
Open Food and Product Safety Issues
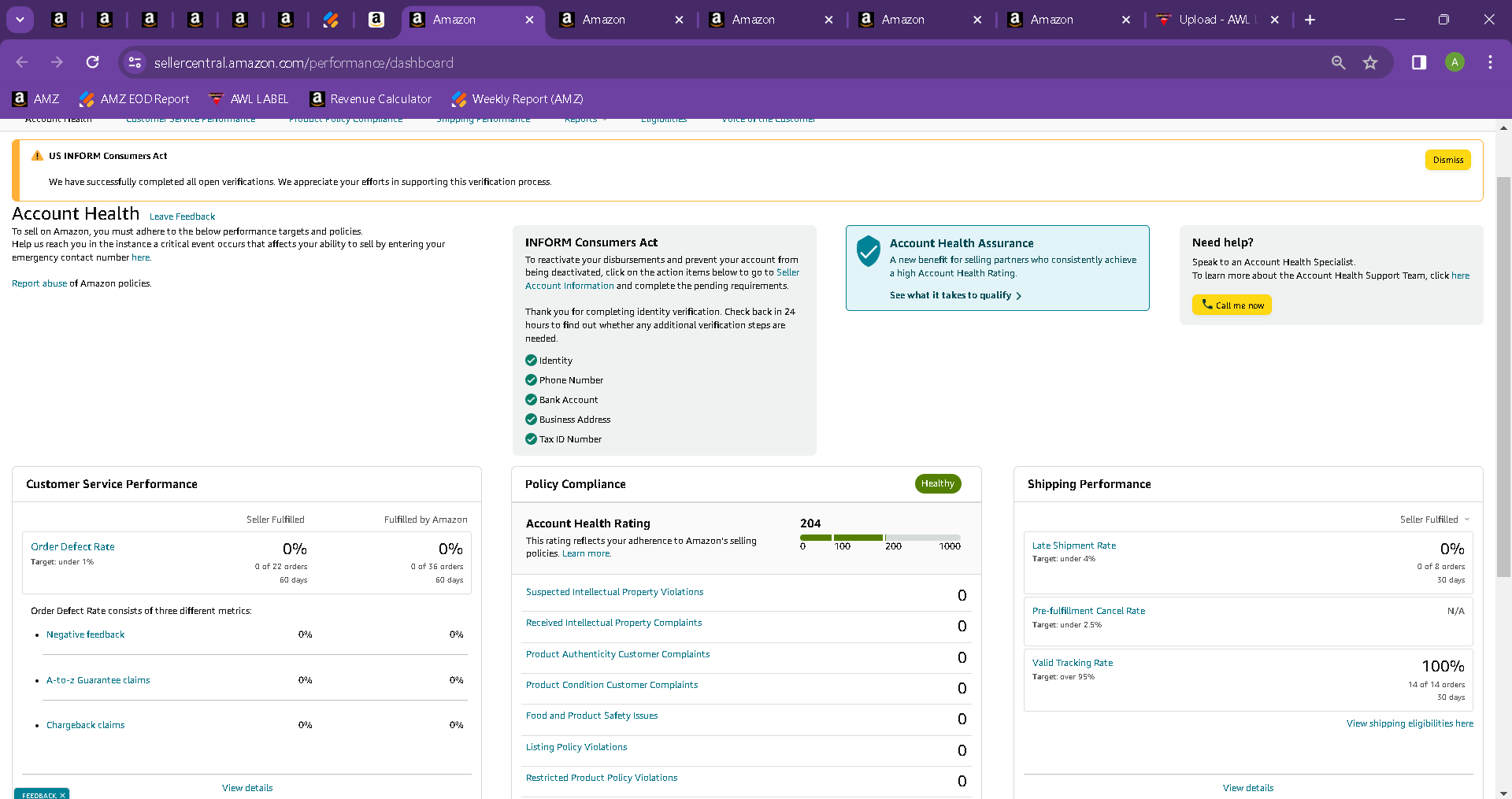pyautogui.click(x=591, y=716)
